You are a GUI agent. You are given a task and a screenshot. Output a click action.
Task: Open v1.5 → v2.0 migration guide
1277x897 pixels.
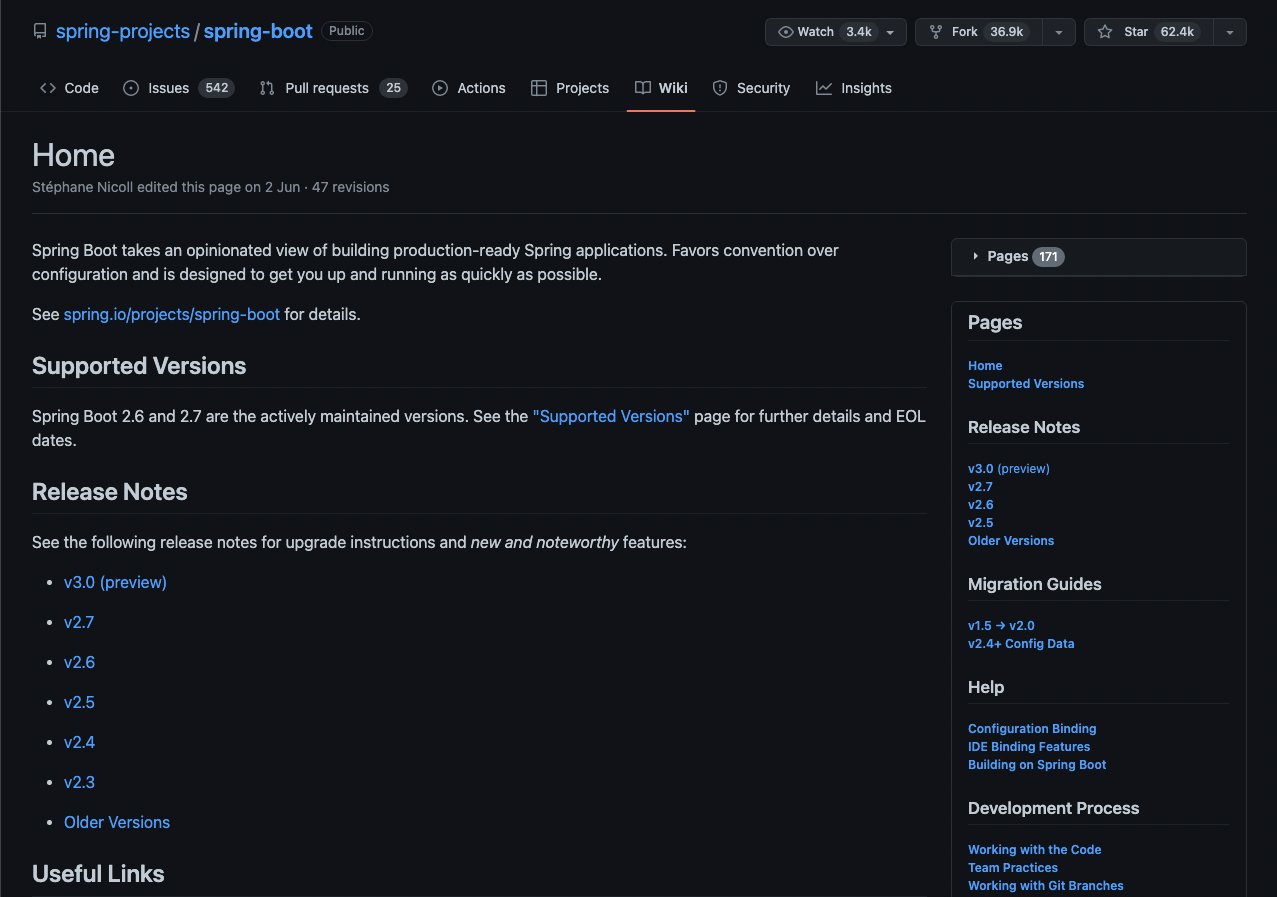[x=1001, y=626]
